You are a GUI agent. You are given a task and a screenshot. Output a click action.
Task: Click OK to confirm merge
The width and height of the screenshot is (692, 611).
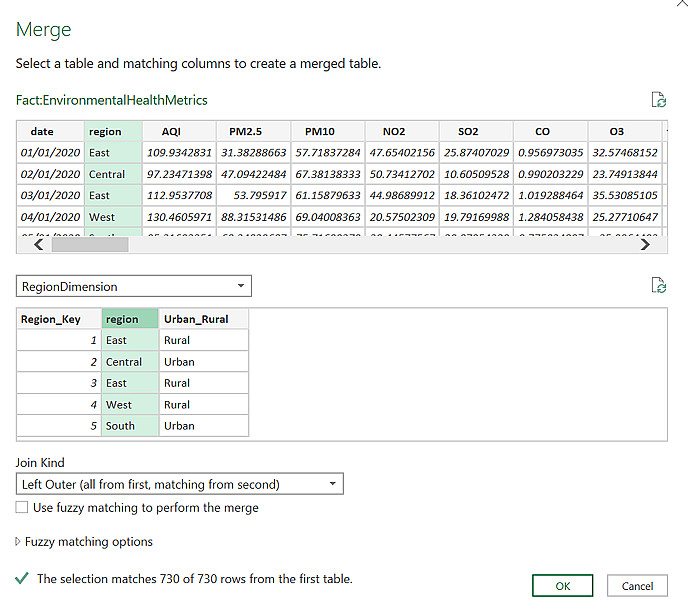562,586
